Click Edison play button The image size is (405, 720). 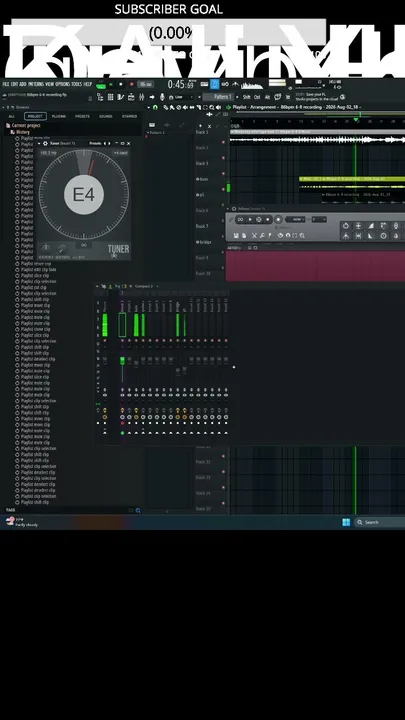[x=250, y=219]
